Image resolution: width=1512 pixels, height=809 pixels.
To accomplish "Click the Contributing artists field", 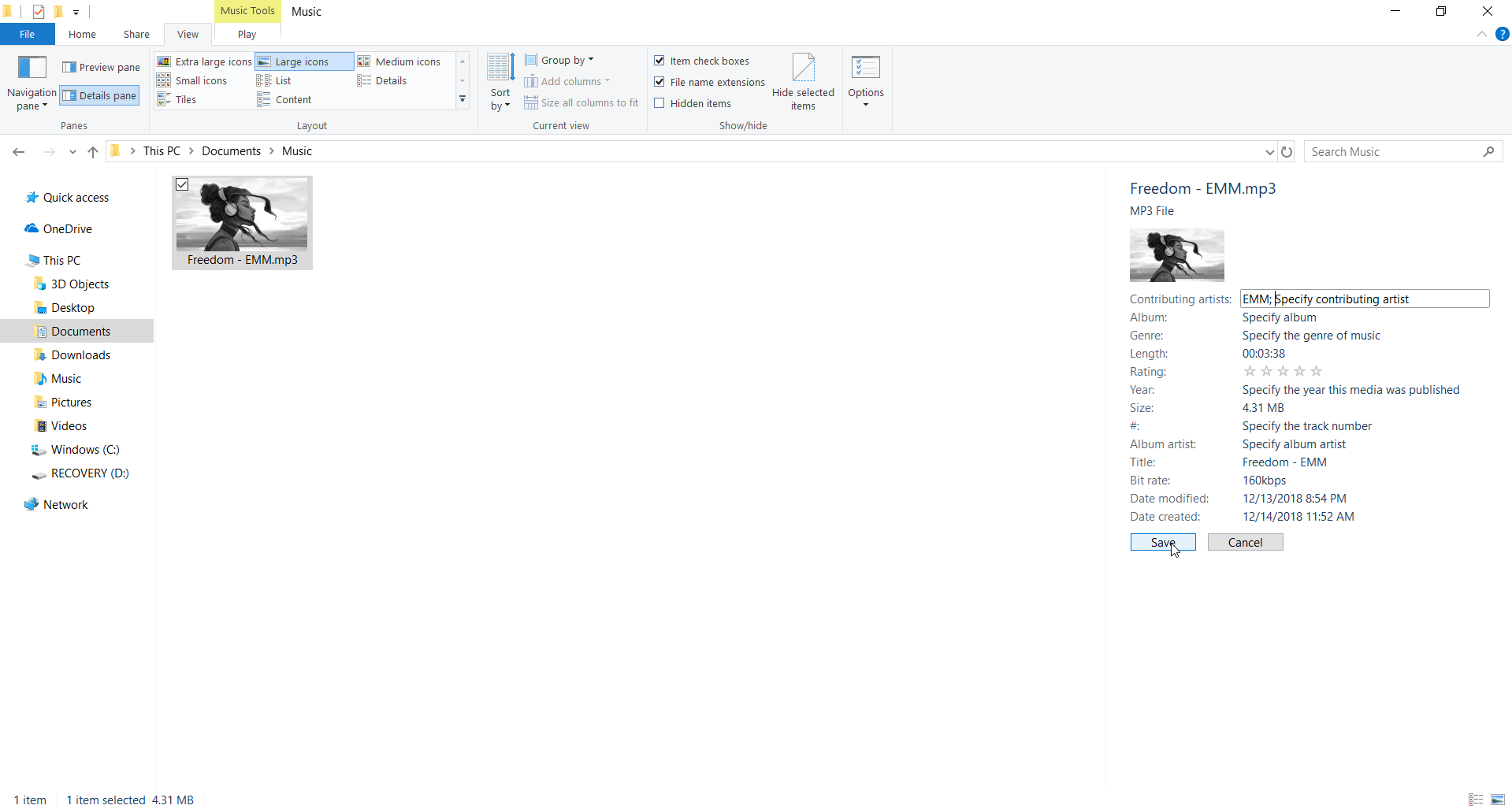I will pyautogui.click(x=1365, y=299).
